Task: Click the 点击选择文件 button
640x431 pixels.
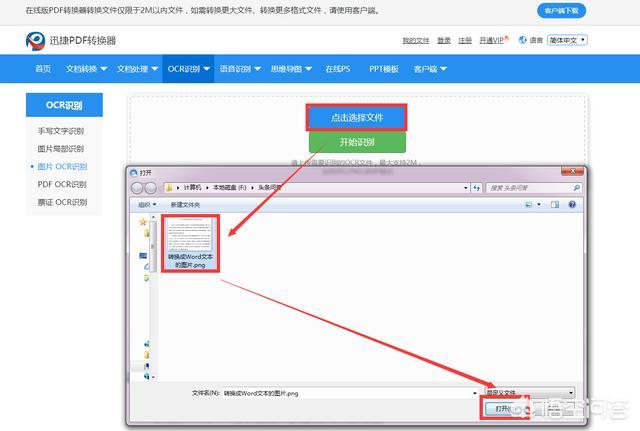Action: pyautogui.click(x=356, y=118)
